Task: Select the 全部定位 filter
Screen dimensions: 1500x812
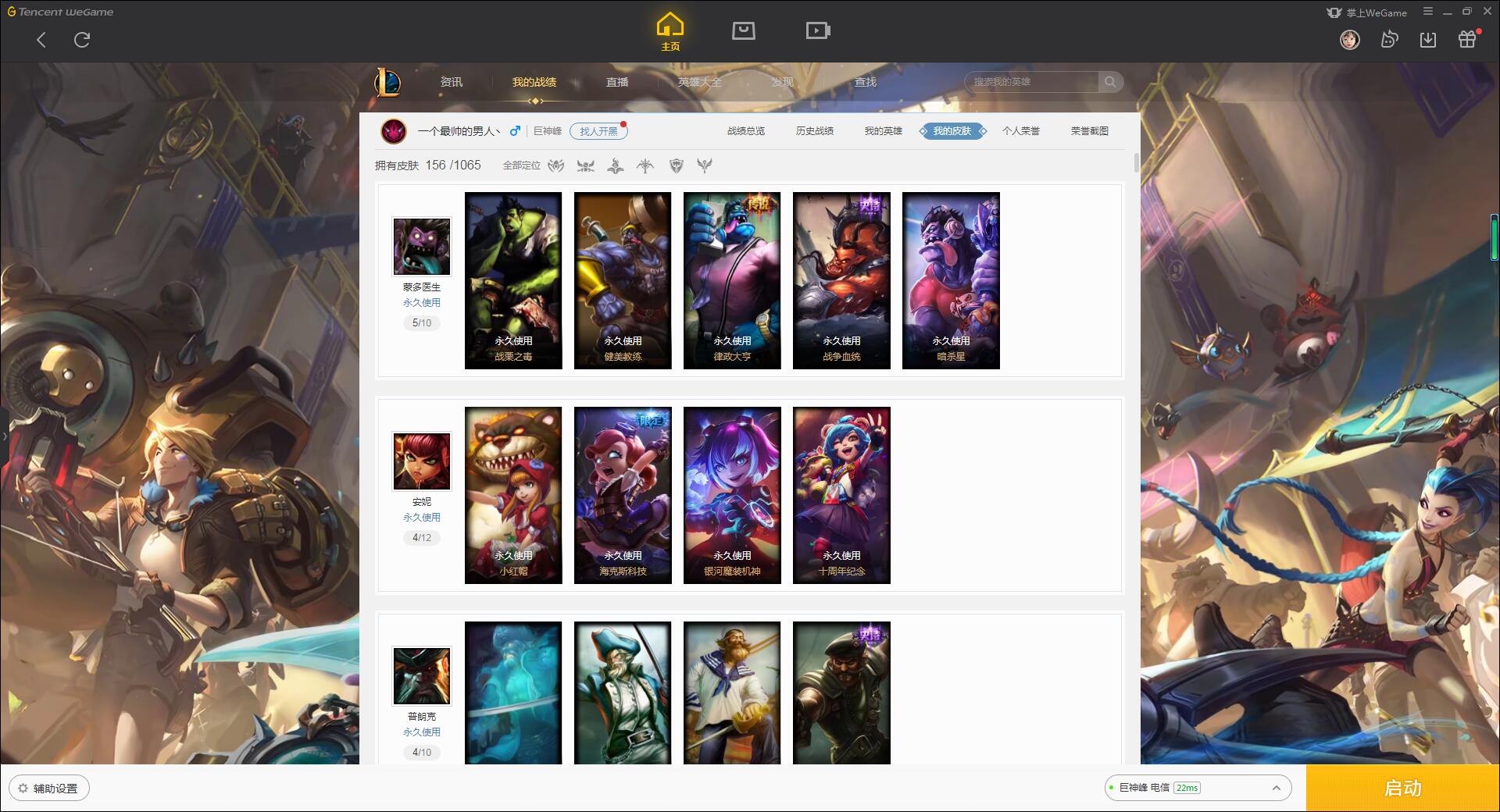Action: (522, 166)
